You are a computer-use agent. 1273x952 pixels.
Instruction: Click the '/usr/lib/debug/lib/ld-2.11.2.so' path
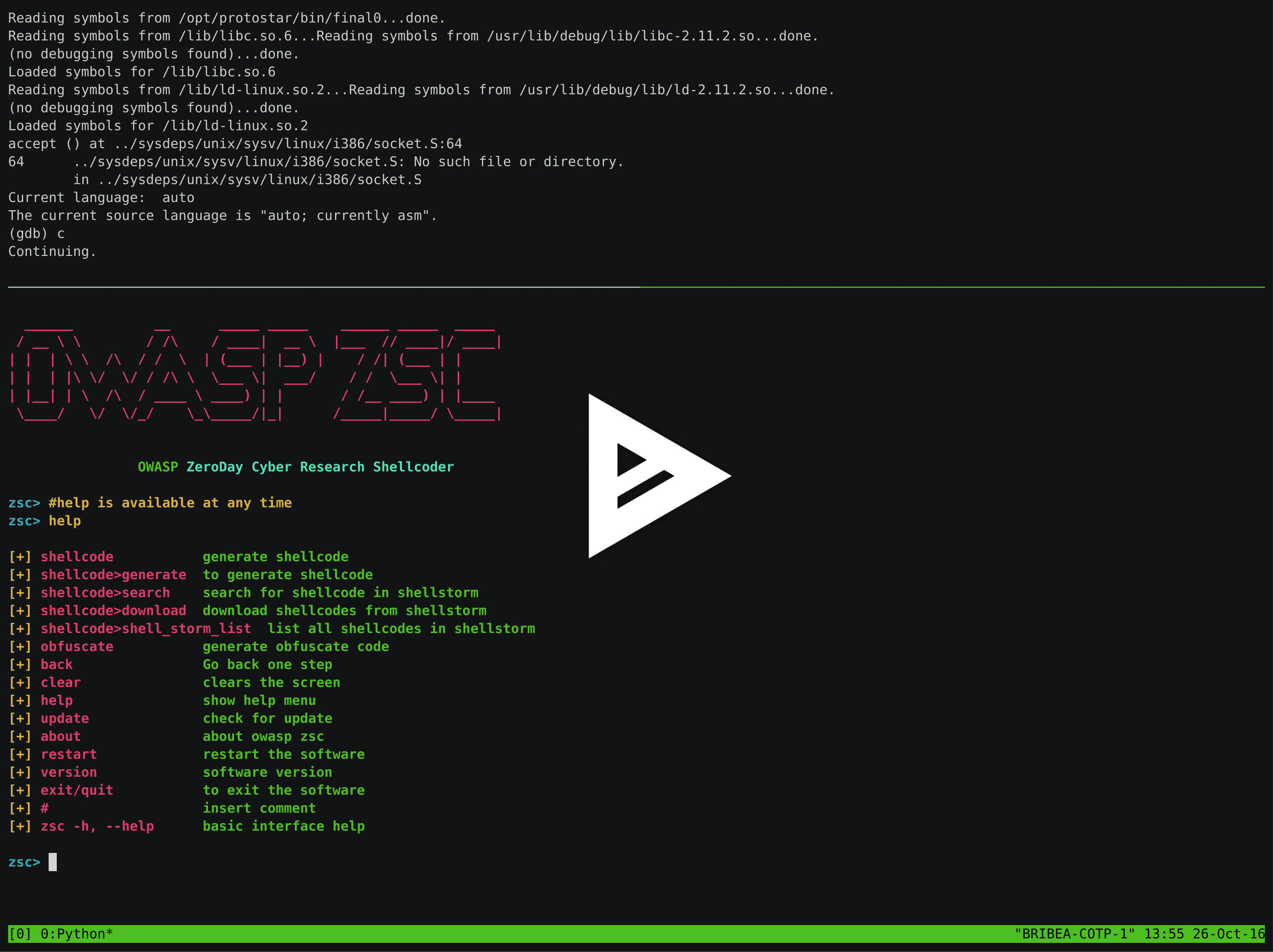pyautogui.click(x=645, y=90)
